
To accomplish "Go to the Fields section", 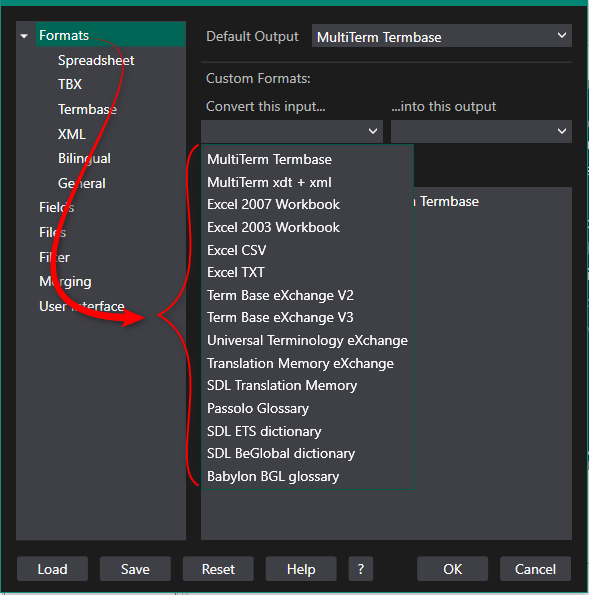I will pos(57,208).
